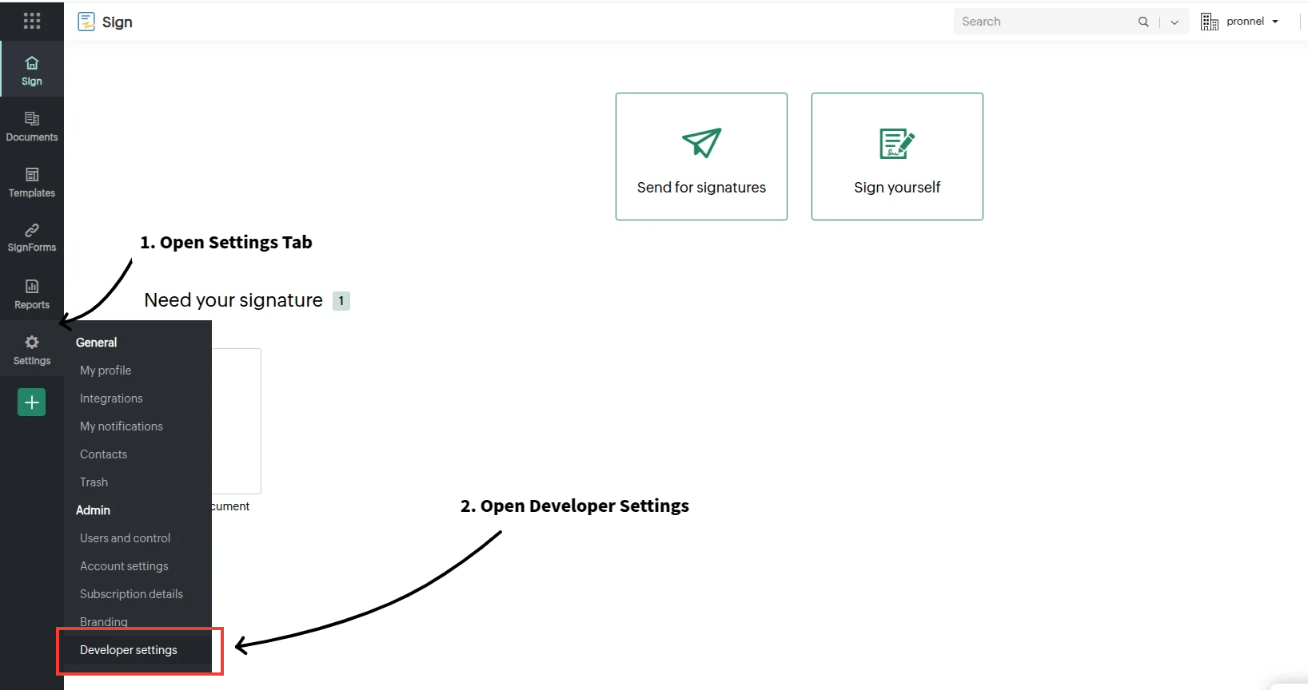Open Contacts from the settings menu

[103, 454]
